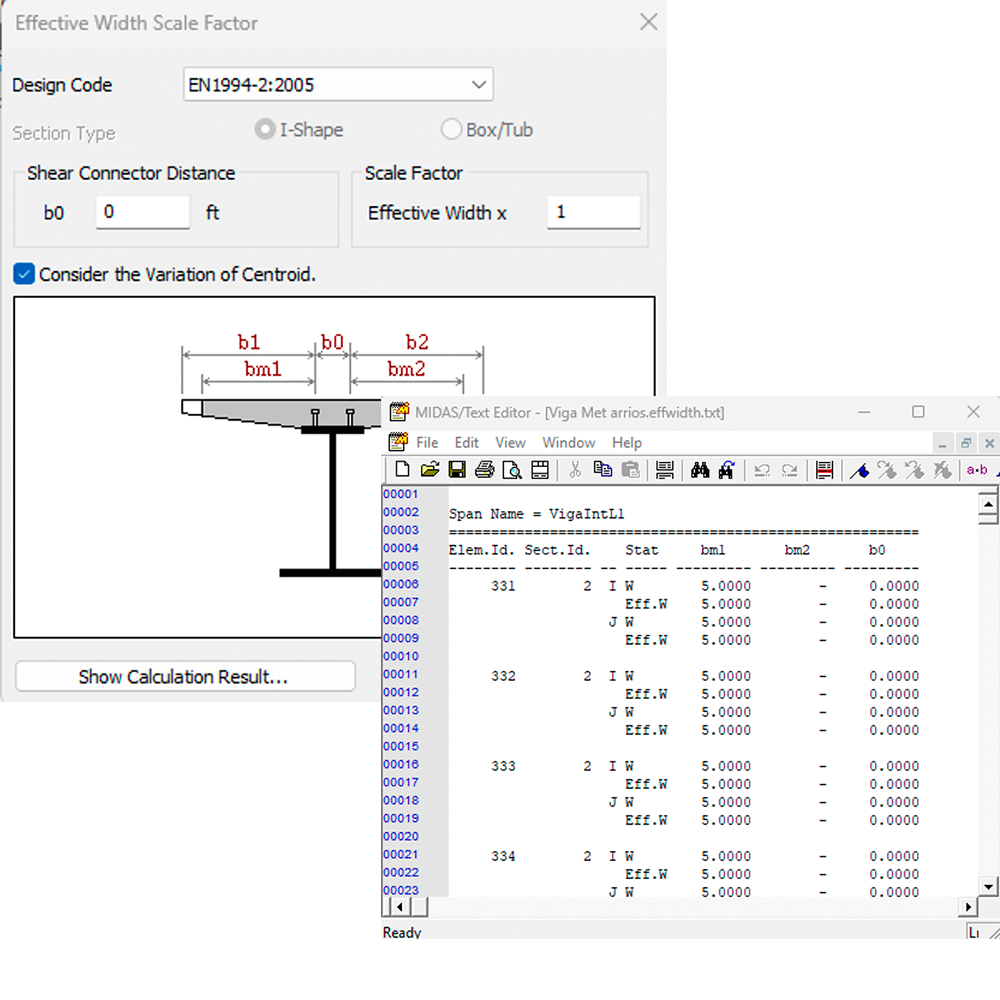Minimize the MIDAS Text Editor window

864,412
